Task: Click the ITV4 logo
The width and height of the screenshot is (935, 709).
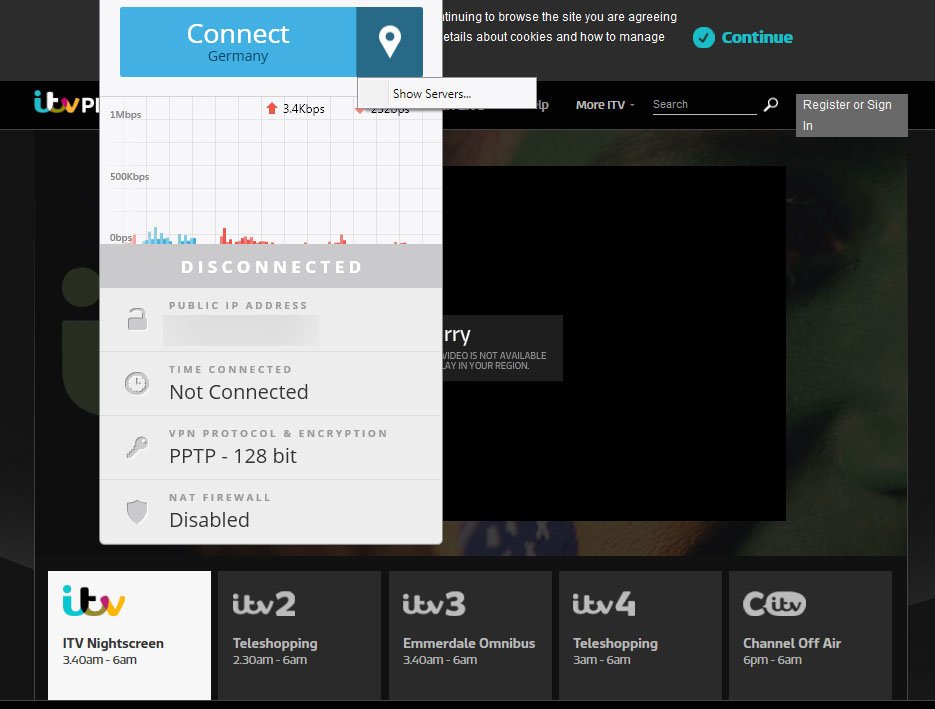Action: (x=604, y=604)
